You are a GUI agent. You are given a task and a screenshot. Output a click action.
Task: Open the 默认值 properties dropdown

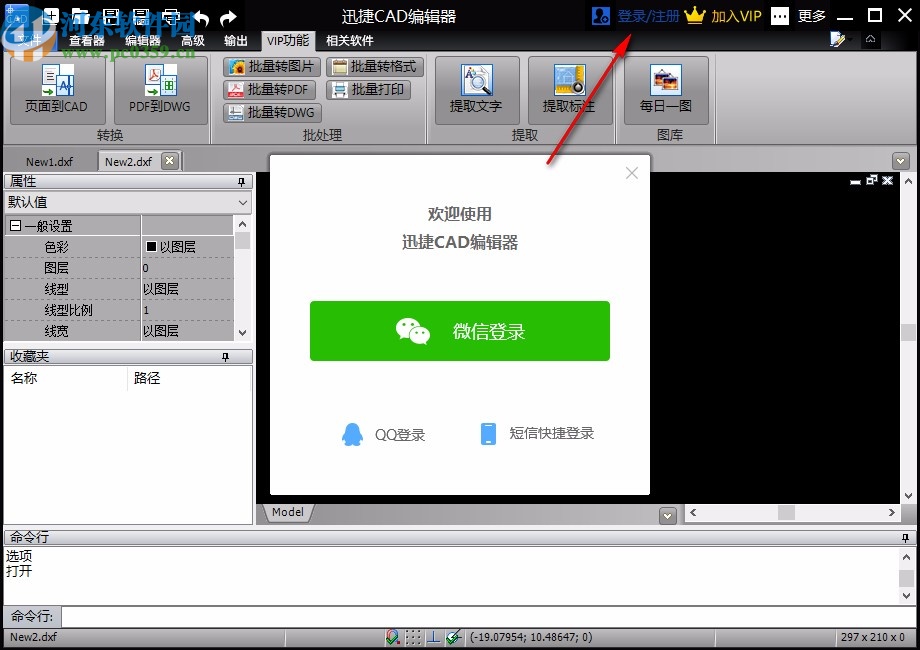click(242, 203)
